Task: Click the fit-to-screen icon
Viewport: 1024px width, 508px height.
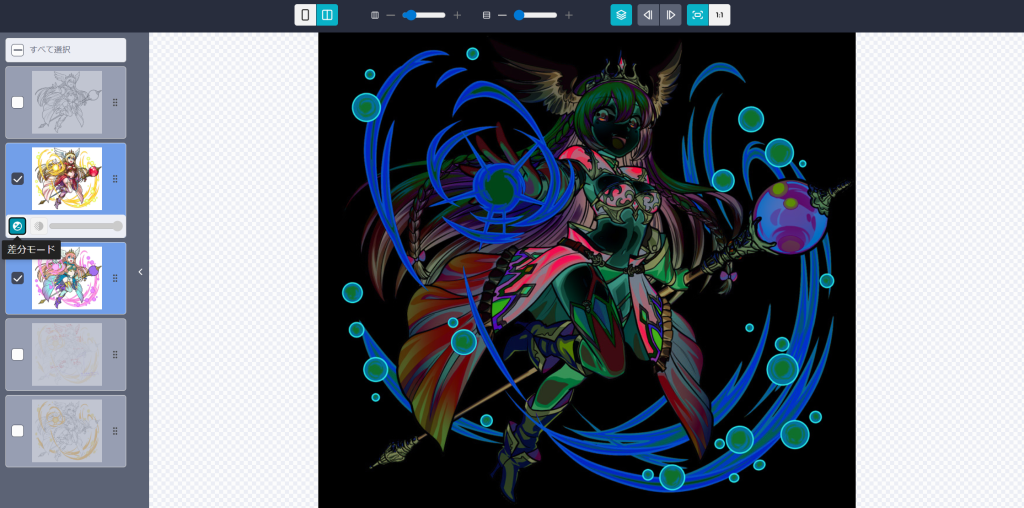Action: coord(698,15)
